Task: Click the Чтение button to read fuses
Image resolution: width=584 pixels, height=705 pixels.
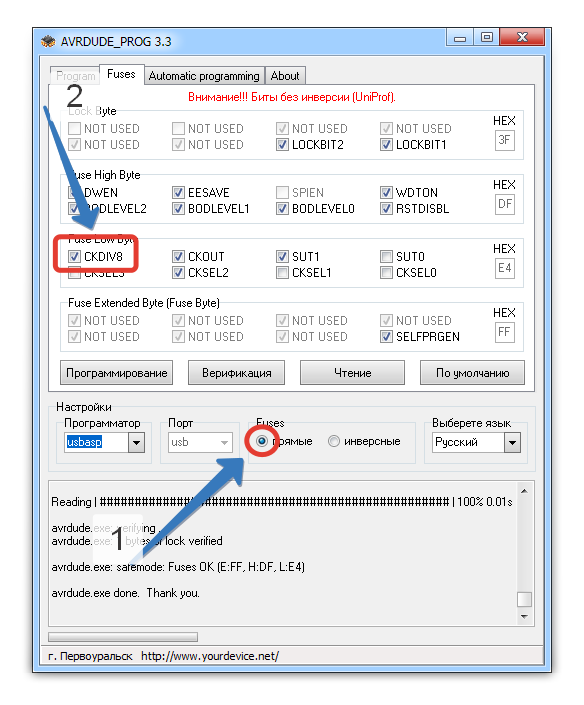Action: tap(352, 373)
